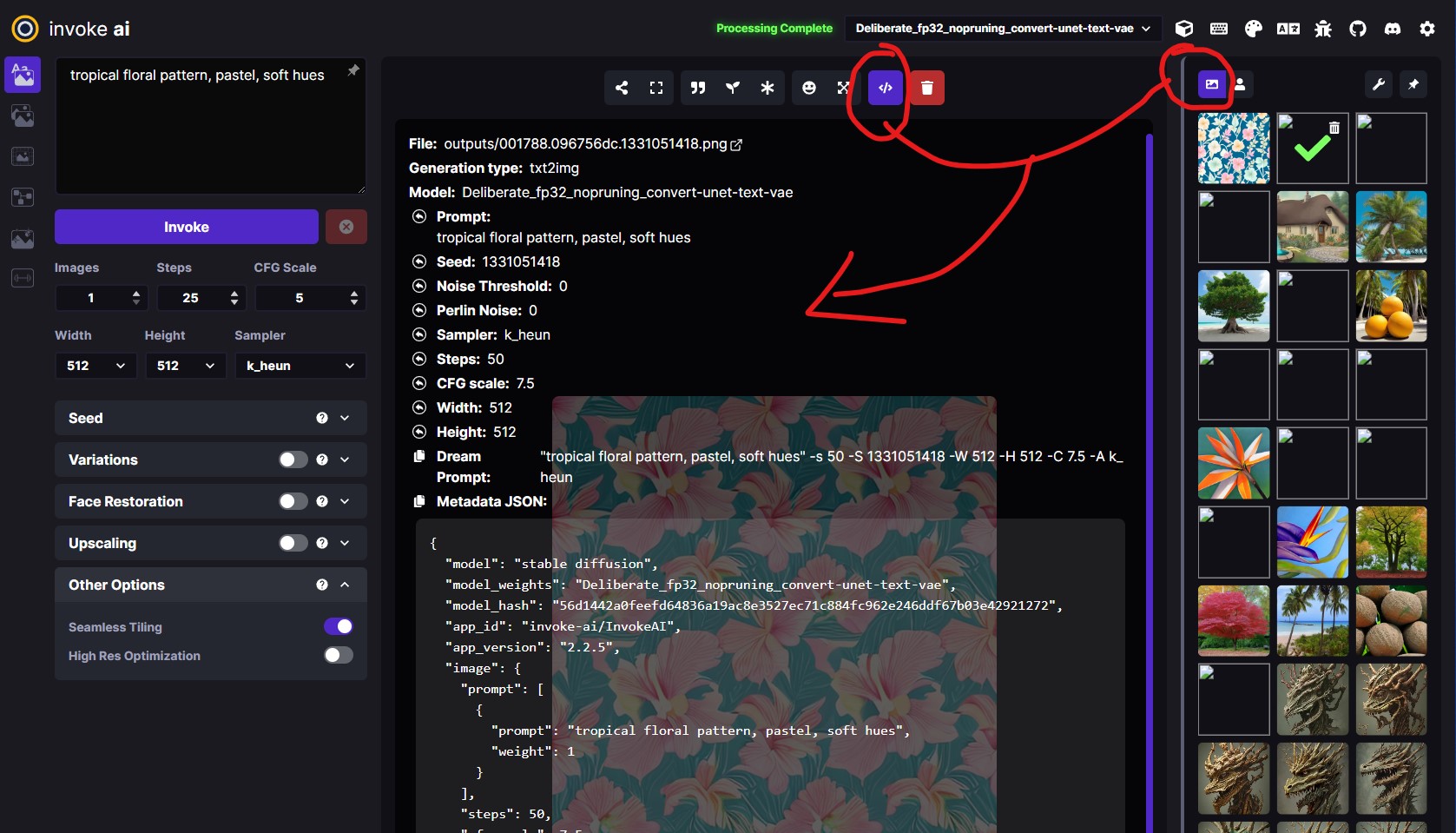
Task: Select the Nodes sidebar icon
Action: (23, 197)
